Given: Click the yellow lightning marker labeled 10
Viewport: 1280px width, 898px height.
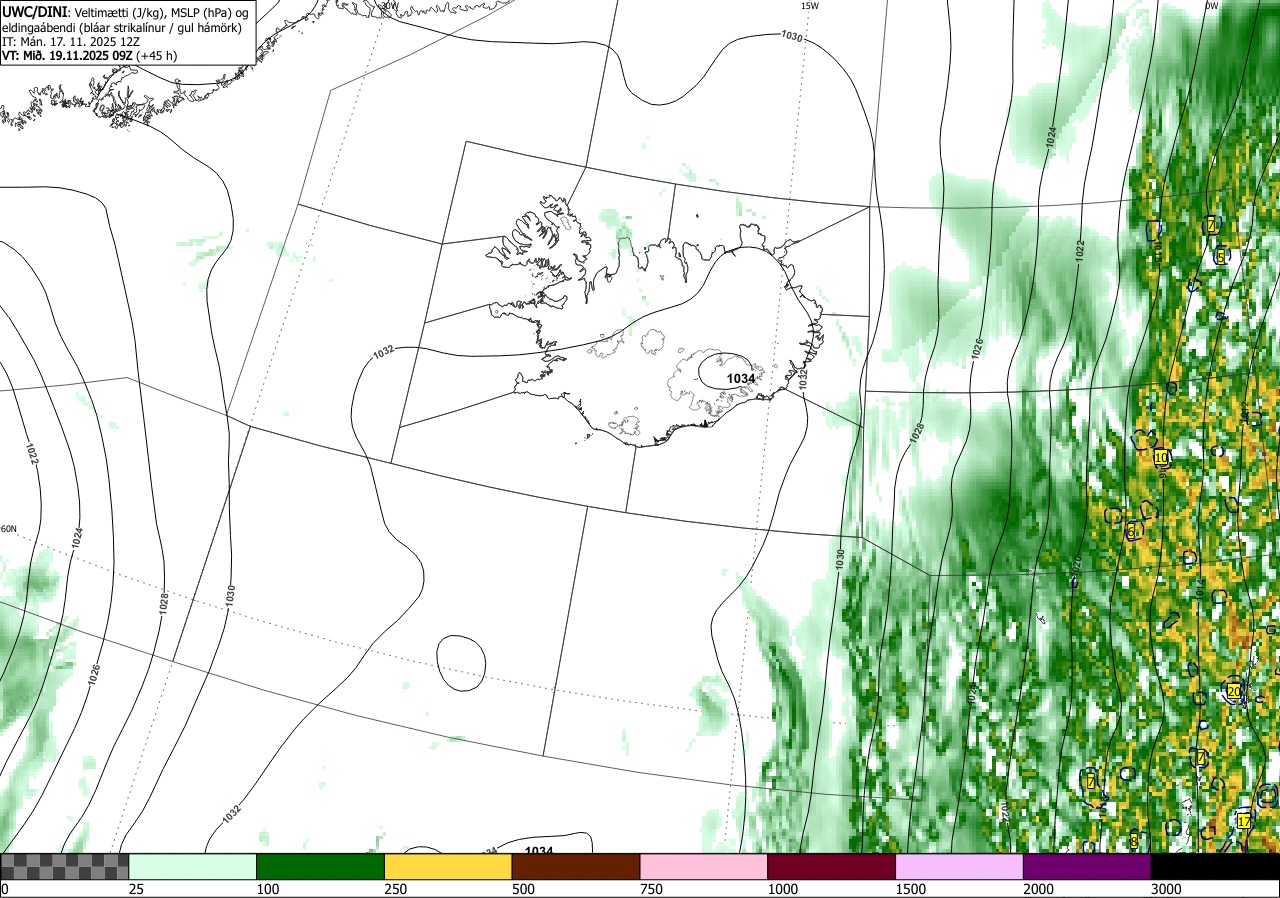Looking at the screenshot, I should [x=1161, y=457].
